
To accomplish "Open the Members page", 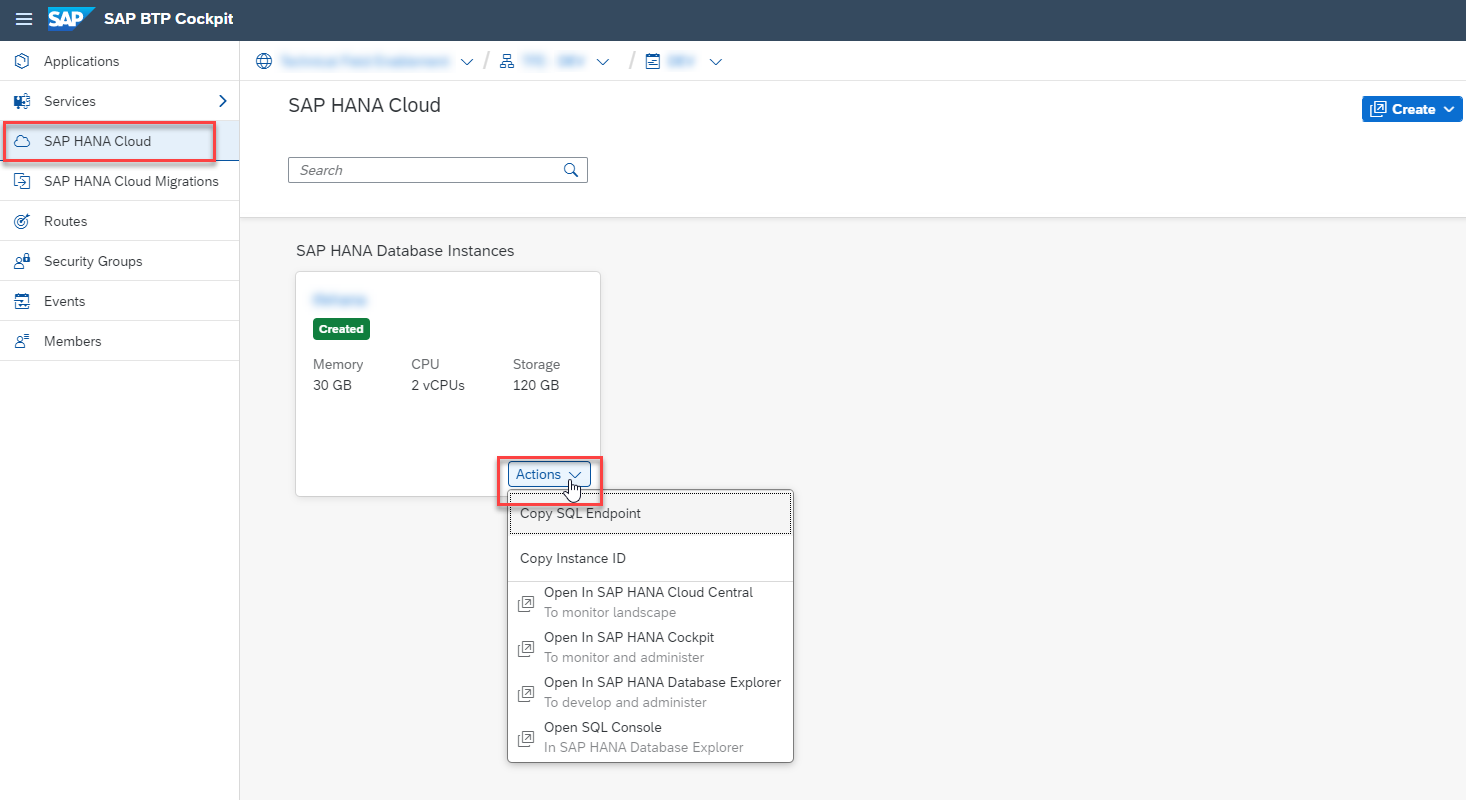I will point(119,341).
